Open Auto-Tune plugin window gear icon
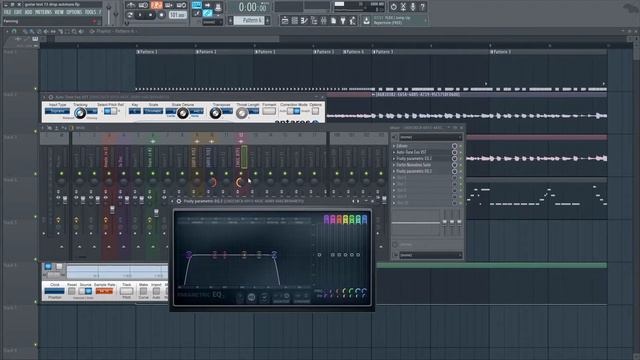The height and width of the screenshot is (360, 640). (x=51, y=97)
